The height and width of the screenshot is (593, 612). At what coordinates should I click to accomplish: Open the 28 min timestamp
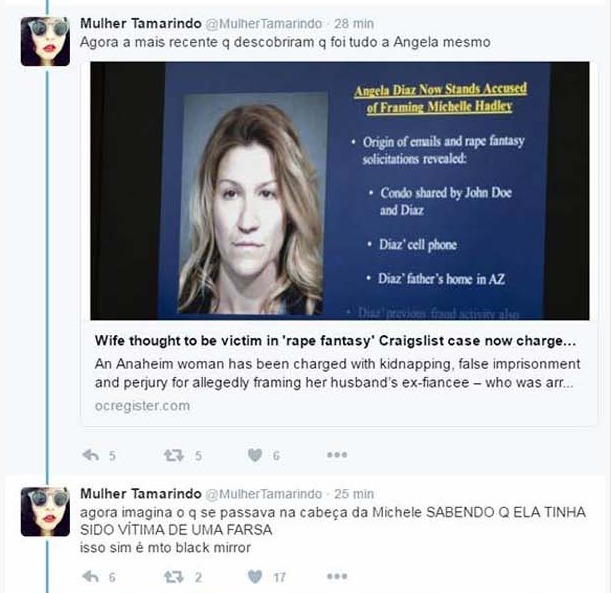[x=354, y=24]
